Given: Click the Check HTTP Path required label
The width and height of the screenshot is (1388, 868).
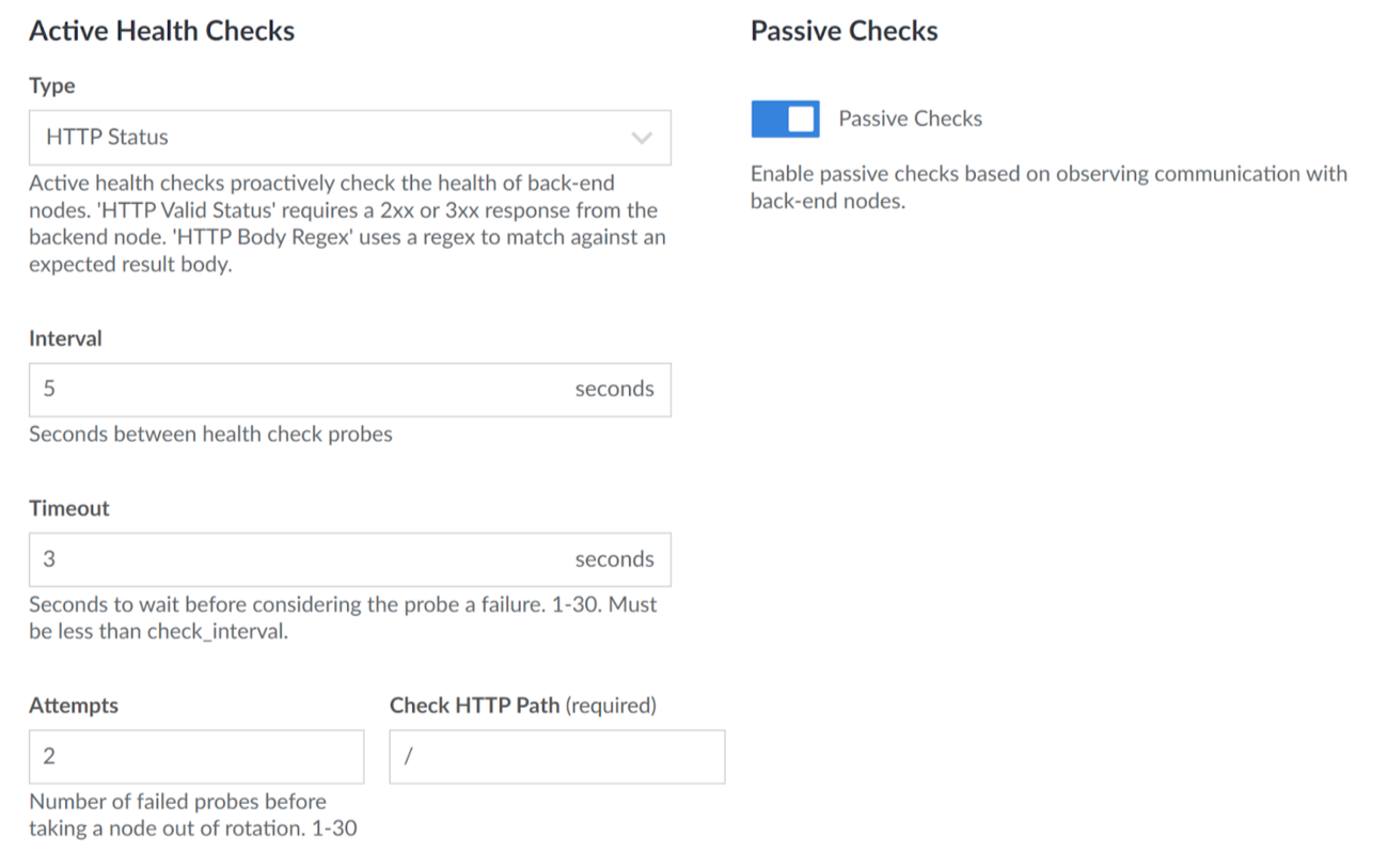Looking at the screenshot, I should 523,705.
